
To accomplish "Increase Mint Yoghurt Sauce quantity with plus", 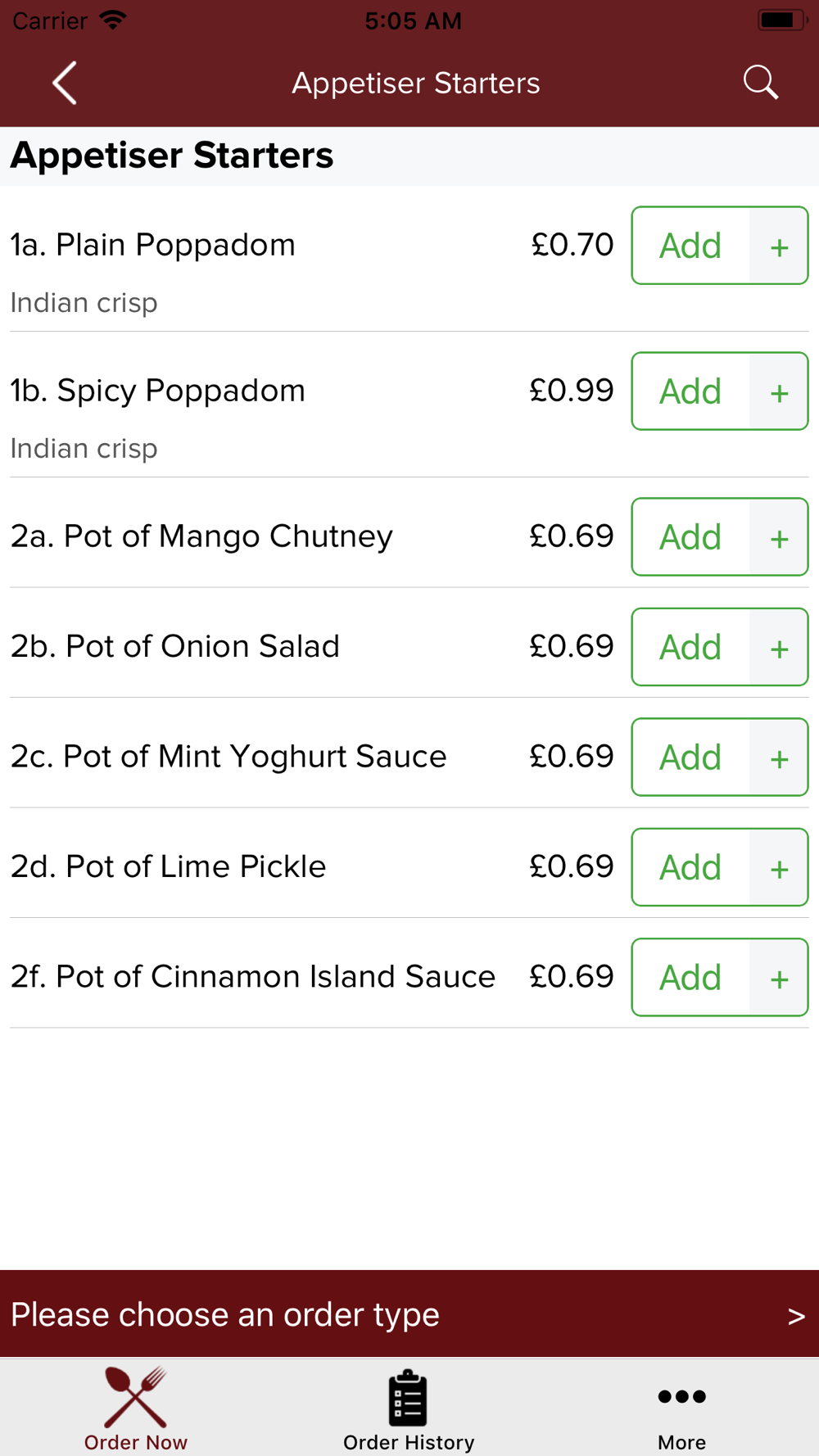I will (x=779, y=757).
